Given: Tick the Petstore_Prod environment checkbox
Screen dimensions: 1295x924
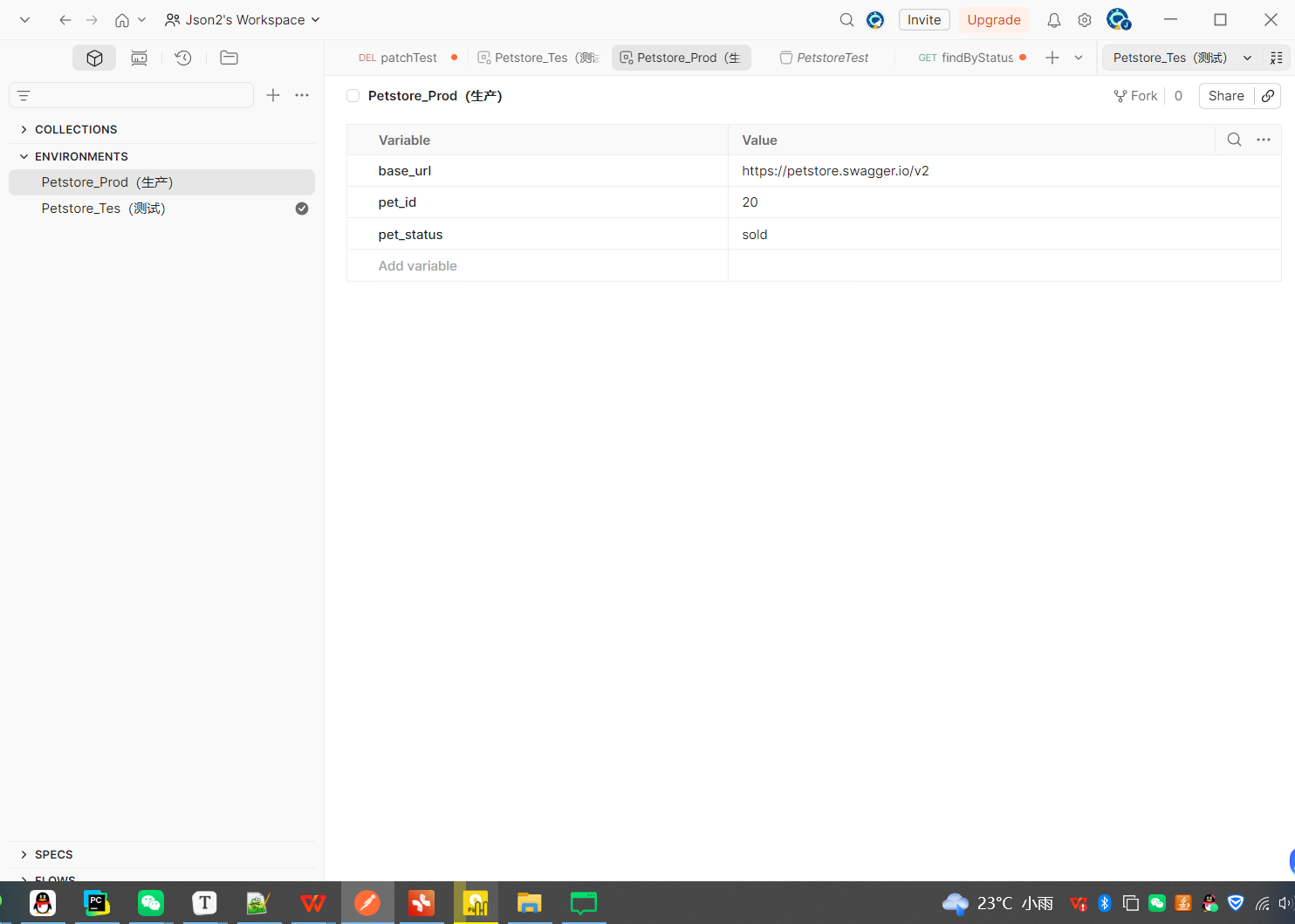Looking at the screenshot, I should pos(353,96).
